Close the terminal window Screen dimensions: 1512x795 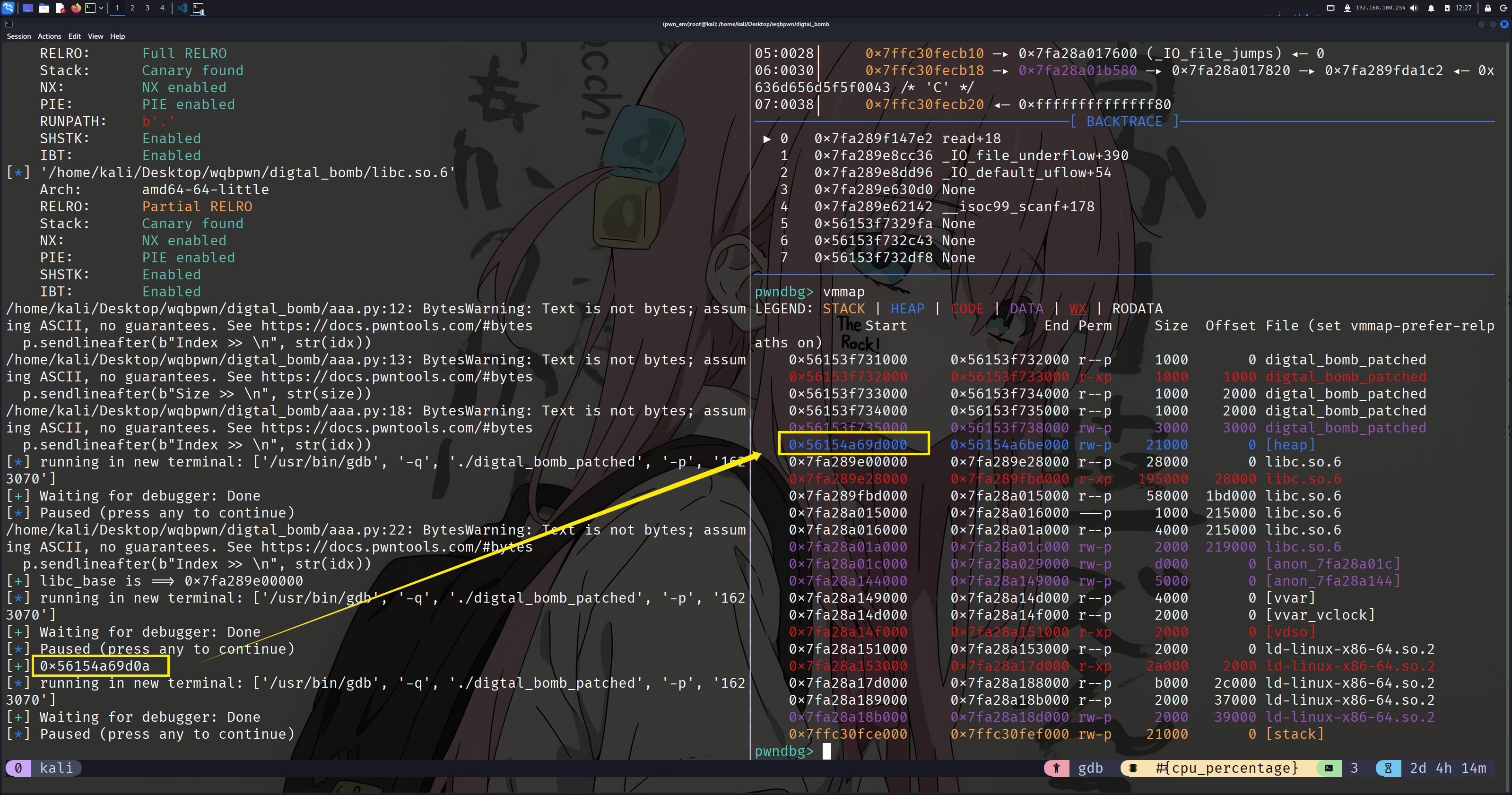1504,24
